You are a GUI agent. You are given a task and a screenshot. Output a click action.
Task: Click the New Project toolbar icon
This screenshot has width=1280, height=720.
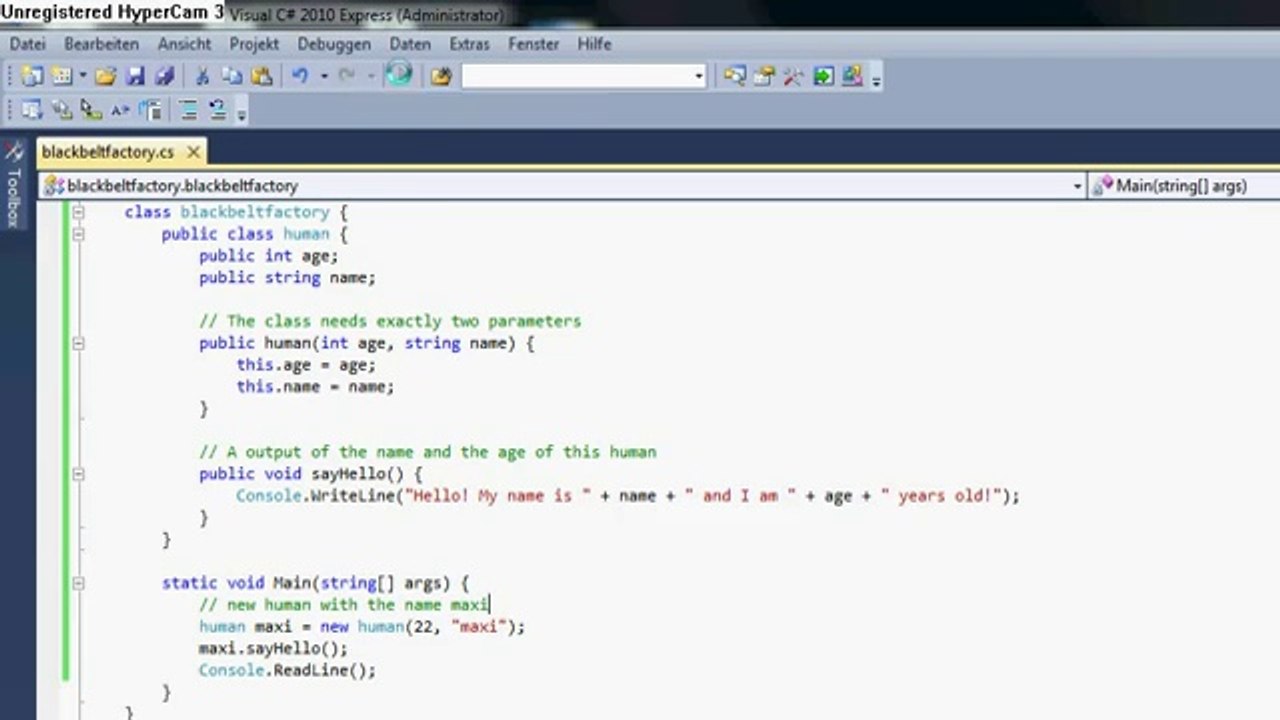coord(32,76)
